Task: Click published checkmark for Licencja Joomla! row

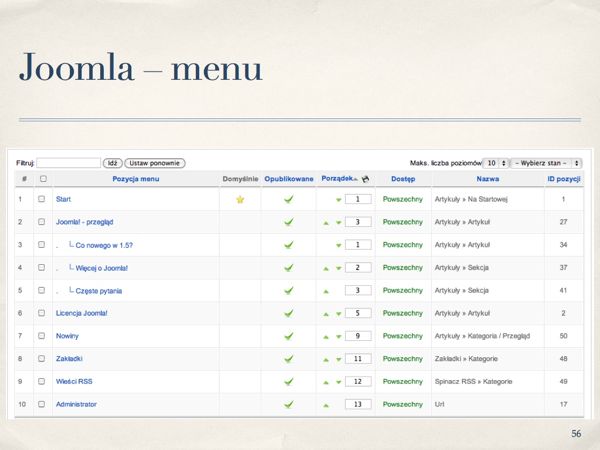Action: (x=288, y=313)
